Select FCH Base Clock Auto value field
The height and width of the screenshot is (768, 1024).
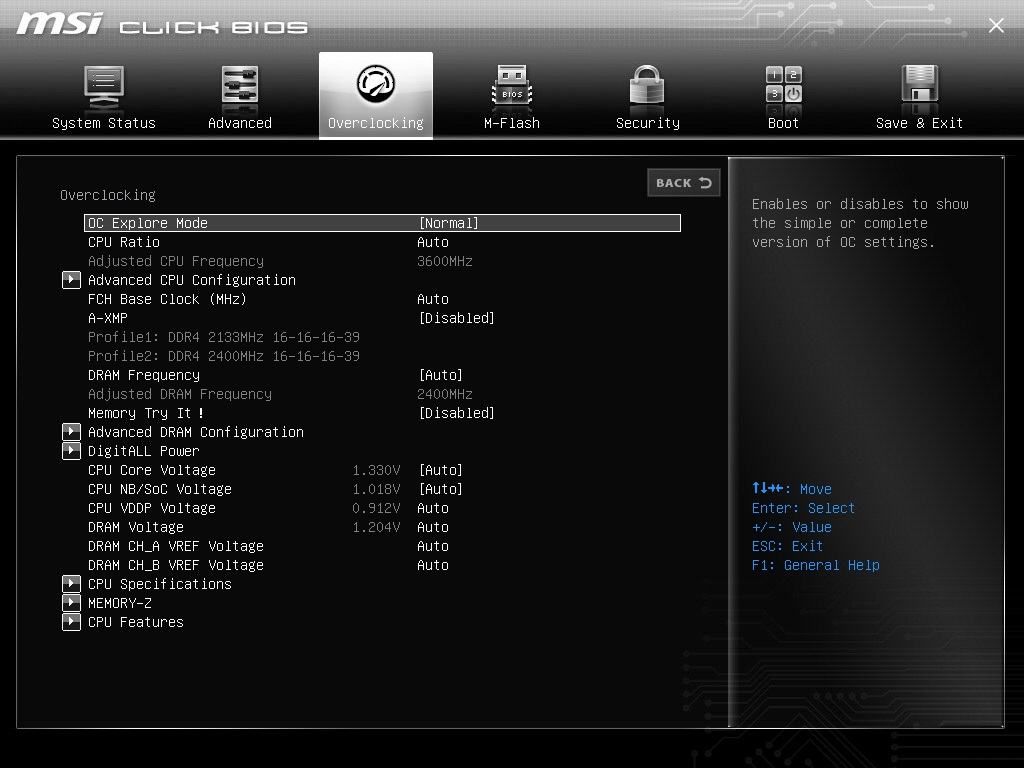(x=433, y=299)
